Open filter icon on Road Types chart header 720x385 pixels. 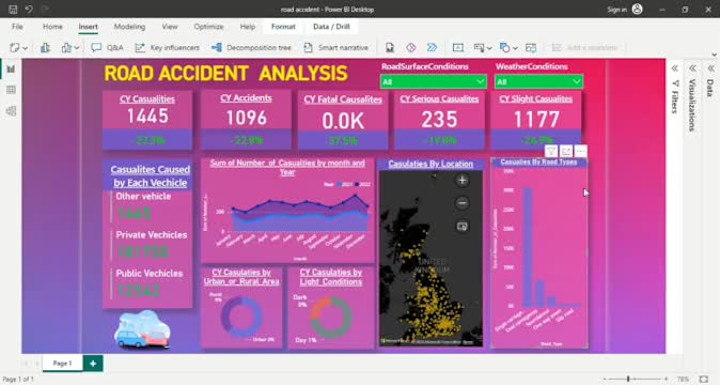click(551, 151)
